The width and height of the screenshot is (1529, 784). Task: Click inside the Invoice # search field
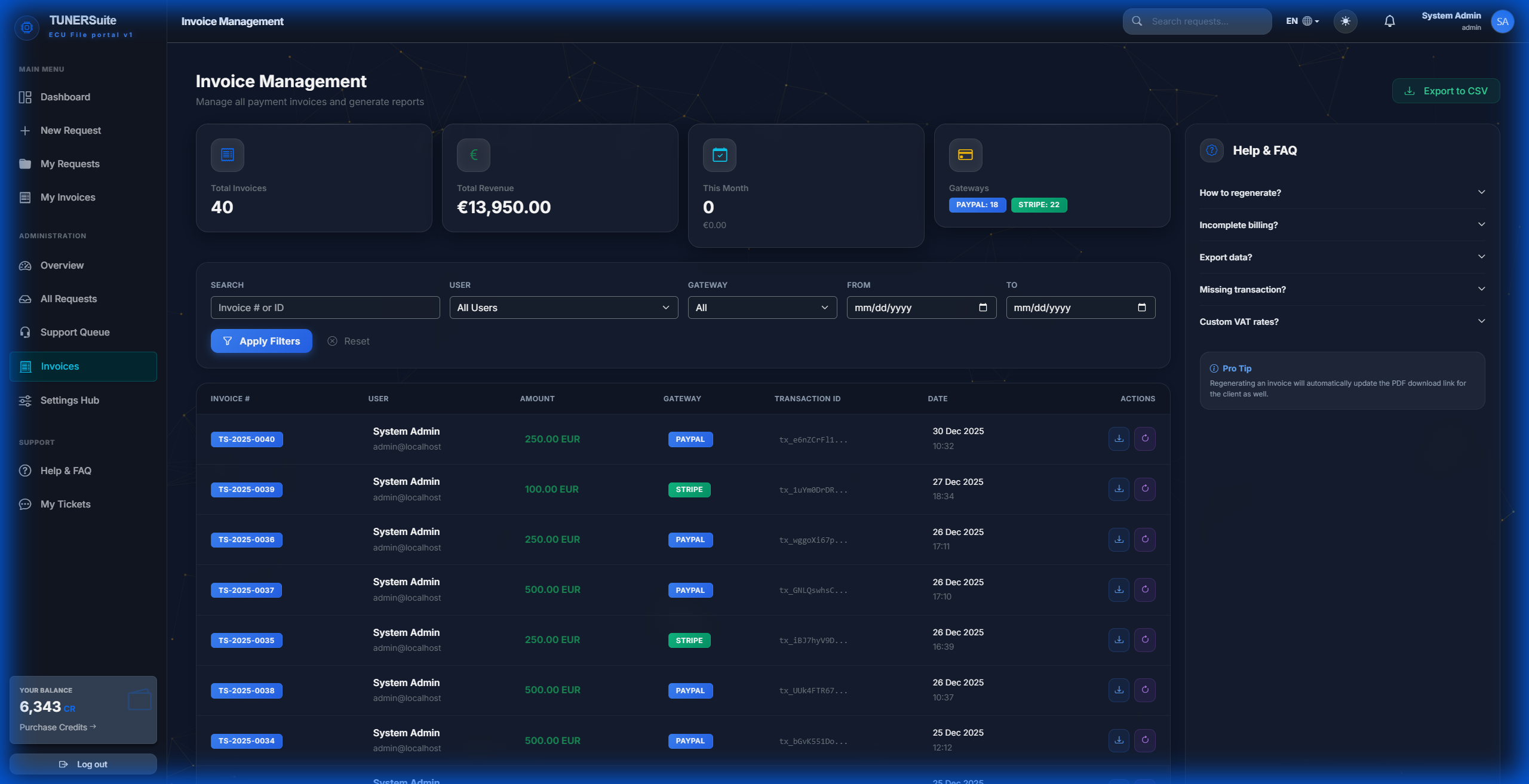[325, 308]
